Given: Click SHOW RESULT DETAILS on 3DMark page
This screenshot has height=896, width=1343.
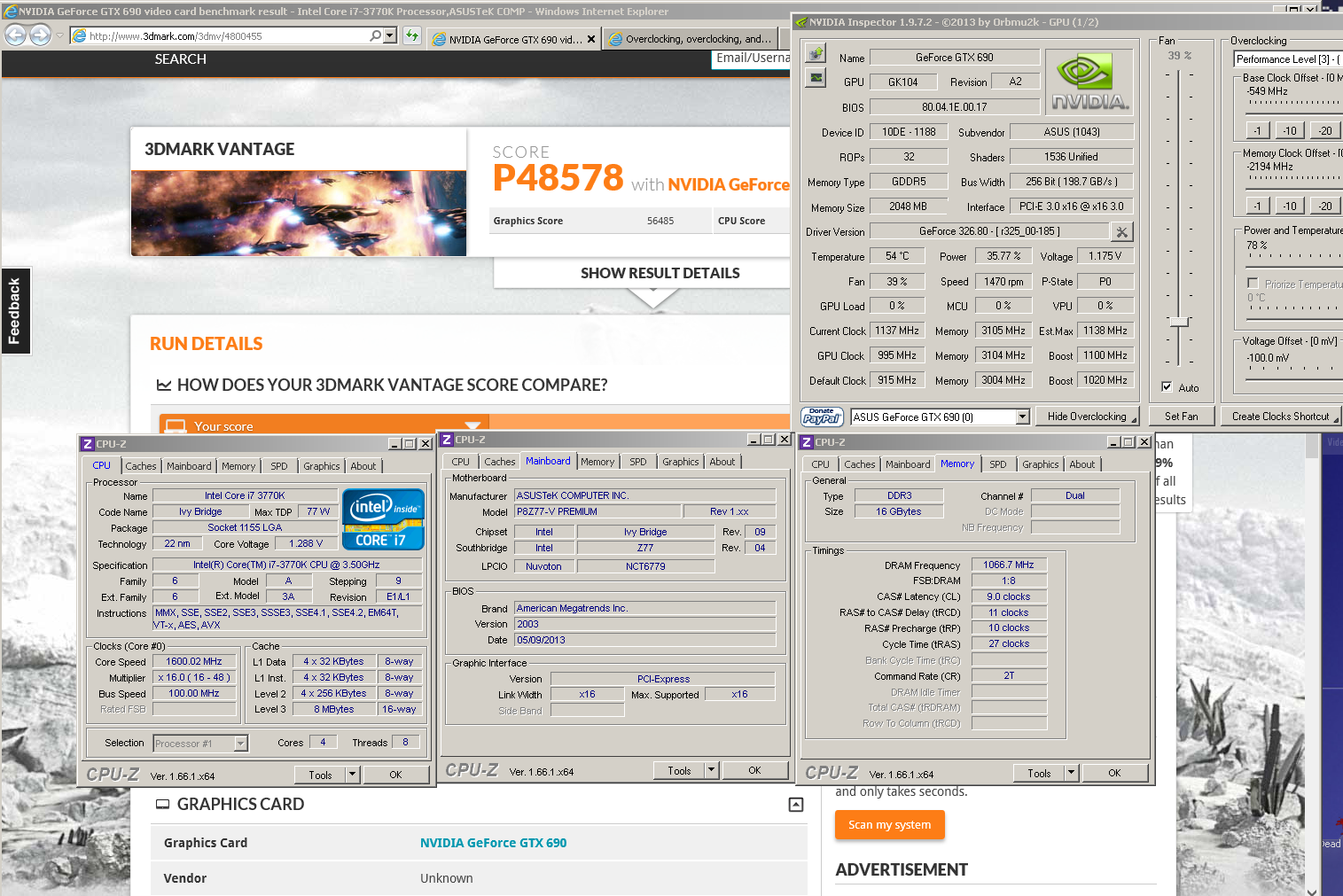Looking at the screenshot, I should tap(660, 273).
